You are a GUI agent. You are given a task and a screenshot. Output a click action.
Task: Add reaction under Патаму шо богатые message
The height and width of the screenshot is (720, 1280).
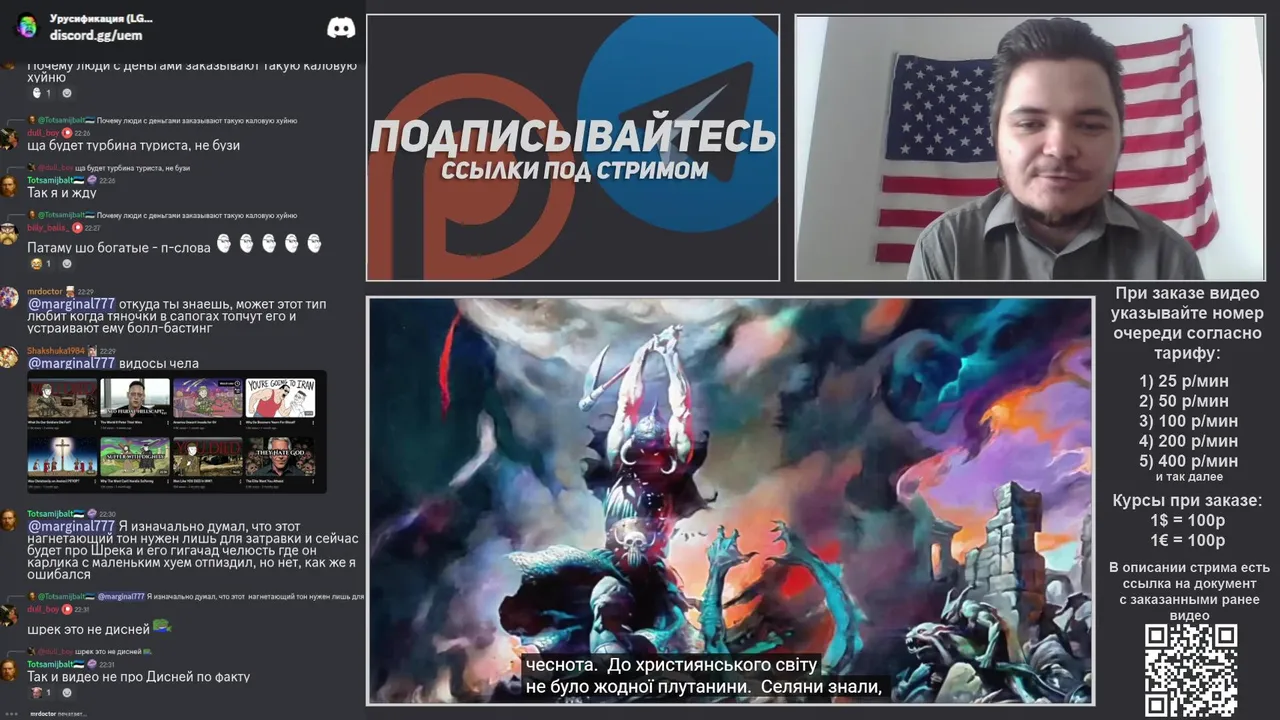pyautogui.click(x=67, y=264)
